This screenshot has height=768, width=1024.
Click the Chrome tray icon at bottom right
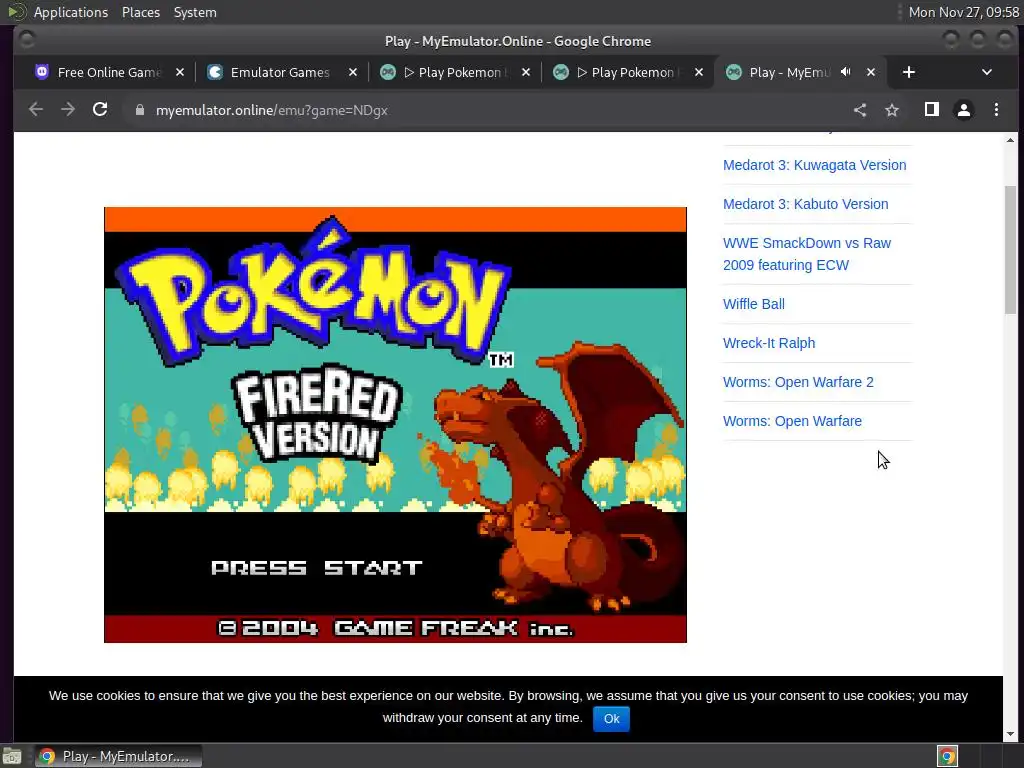[947, 756]
